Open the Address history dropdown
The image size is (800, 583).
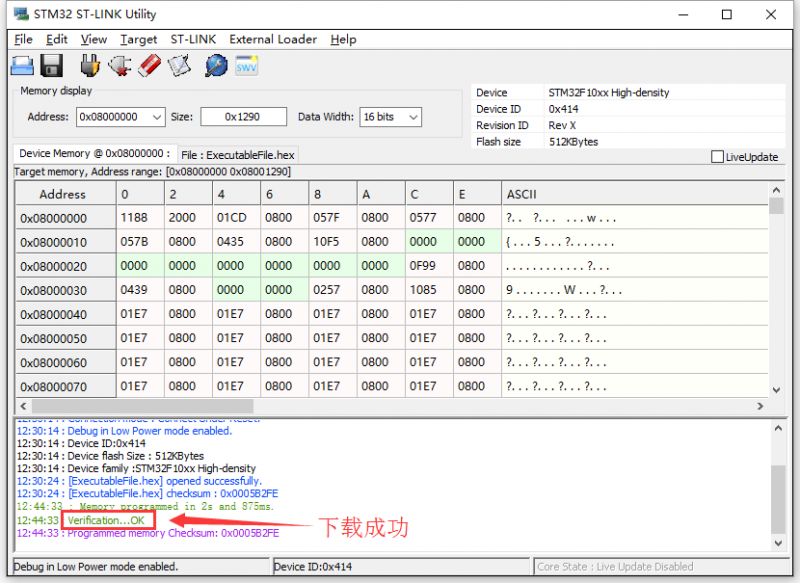[x=156, y=117]
